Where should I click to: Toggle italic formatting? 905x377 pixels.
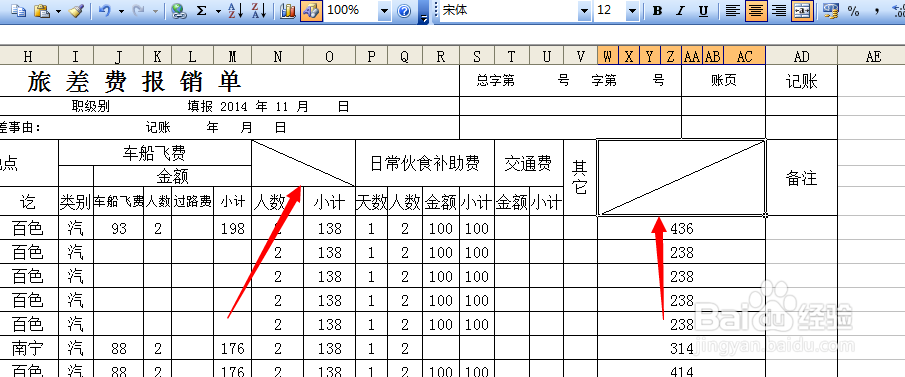pyautogui.click(x=680, y=10)
